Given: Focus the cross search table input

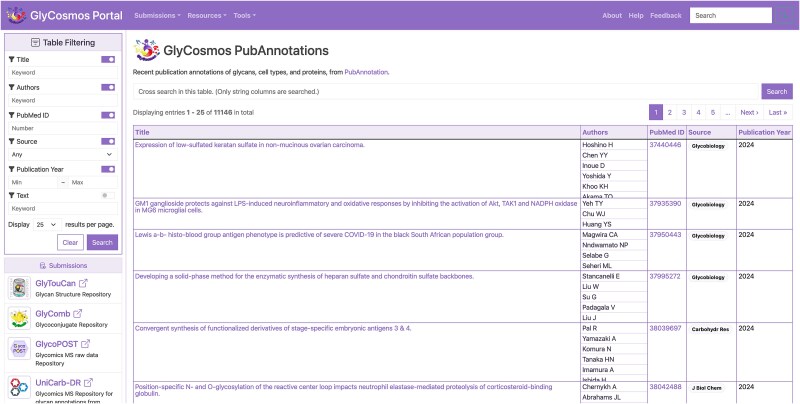Looking at the screenshot, I should pyautogui.click(x=447, y=91).
